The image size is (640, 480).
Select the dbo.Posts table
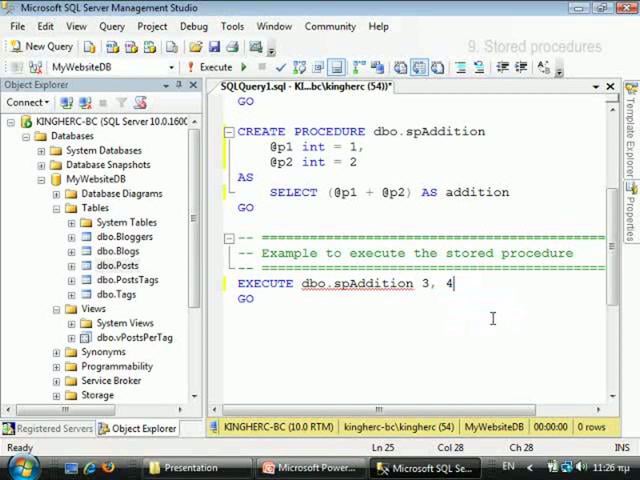point(118,266)
